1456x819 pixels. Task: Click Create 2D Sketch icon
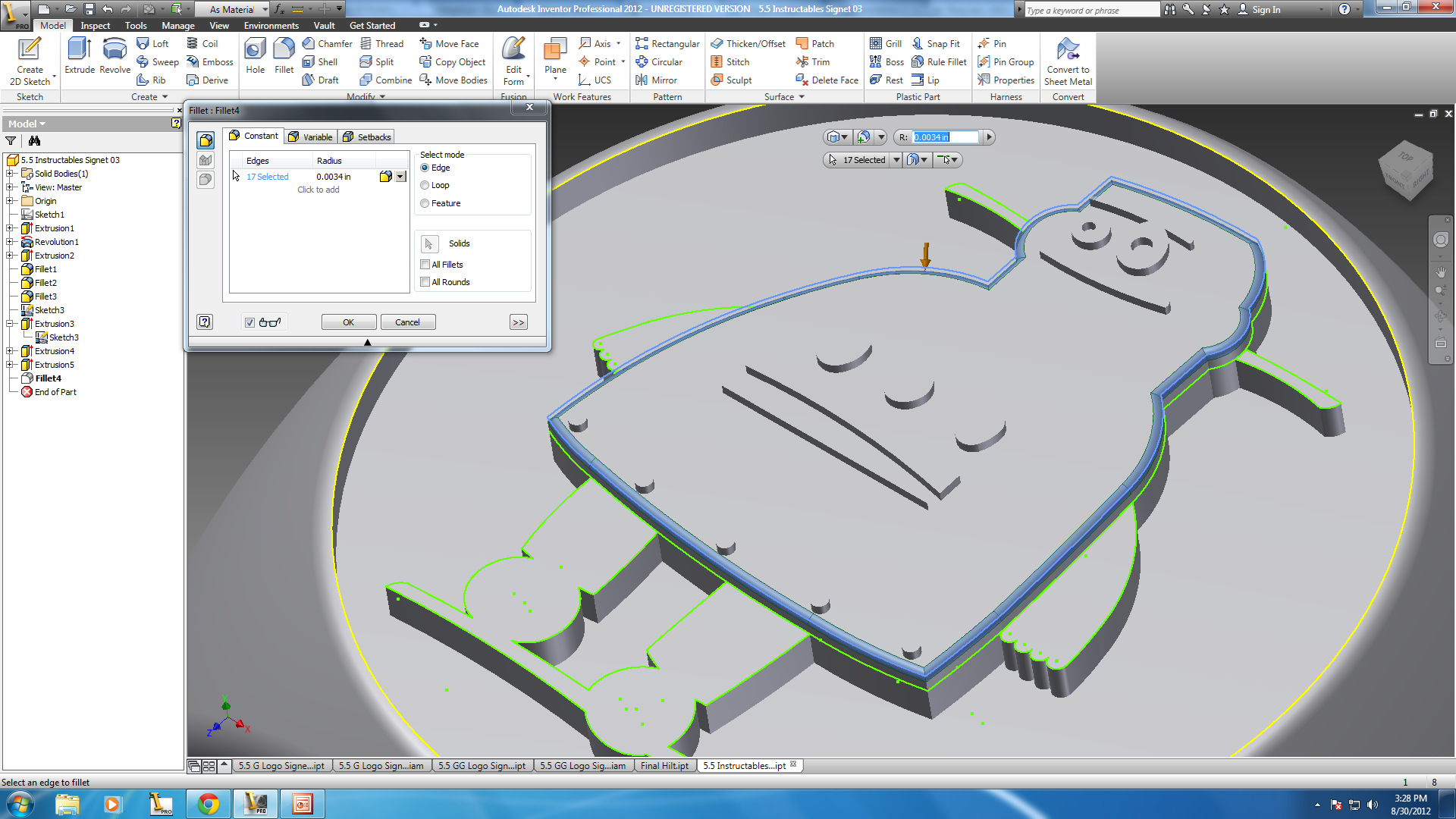click(30, 61)
